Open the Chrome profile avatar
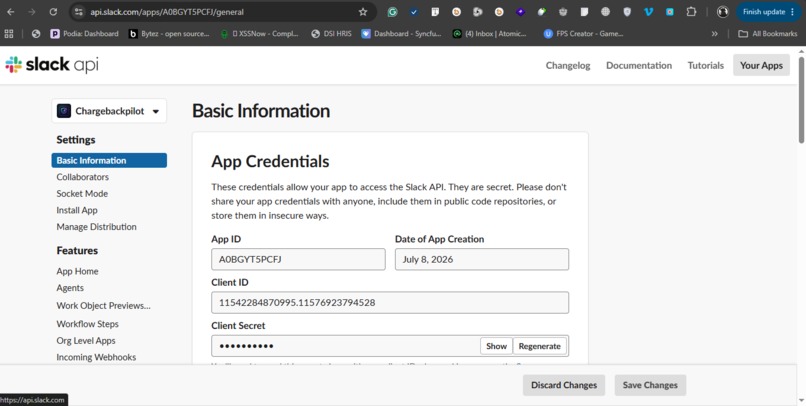This screenshot has width=806, height=406. [x=723, y=12]
